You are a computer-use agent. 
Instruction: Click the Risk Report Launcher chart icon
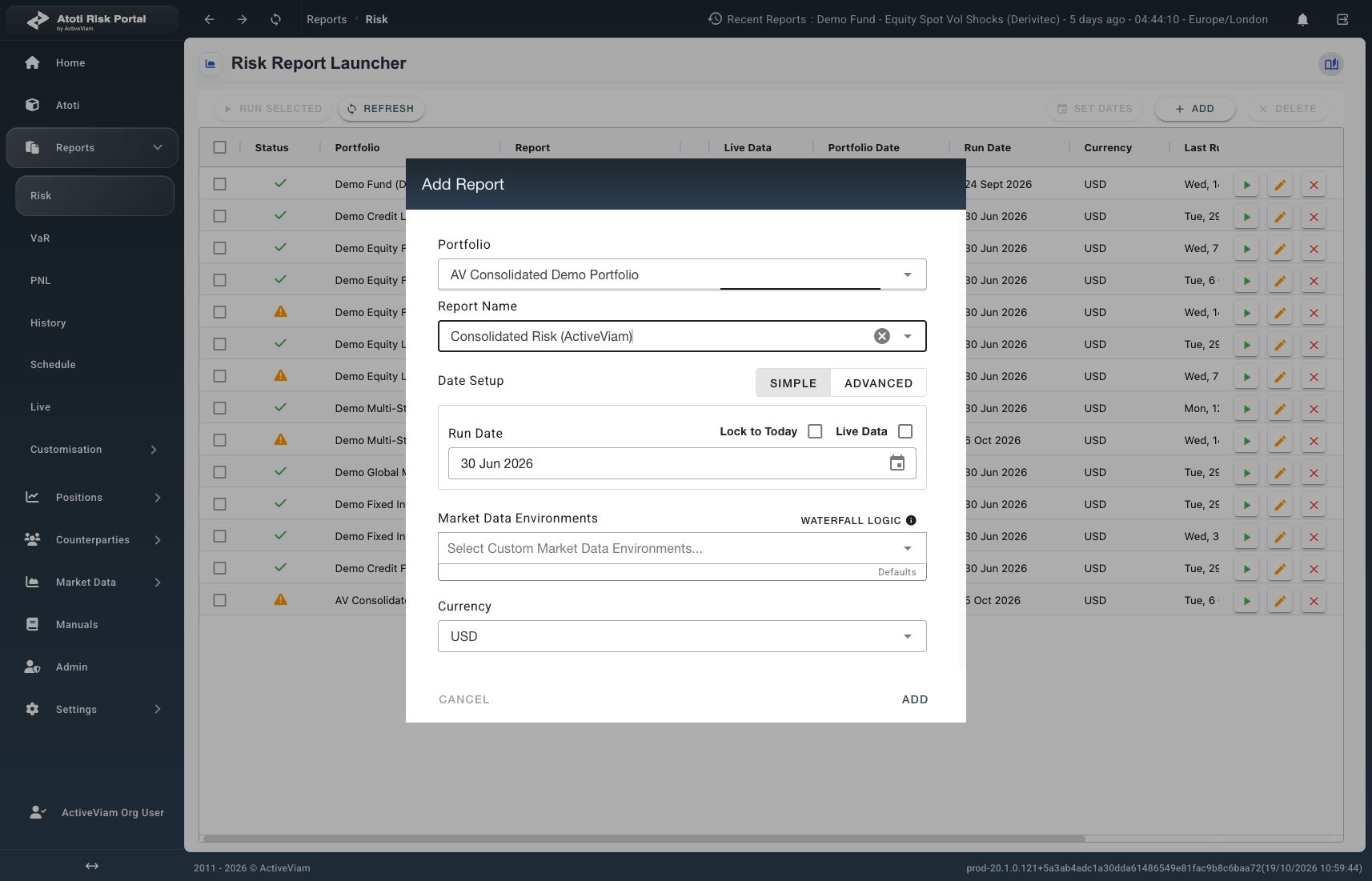pyautogui.click(x=211, y=63)
